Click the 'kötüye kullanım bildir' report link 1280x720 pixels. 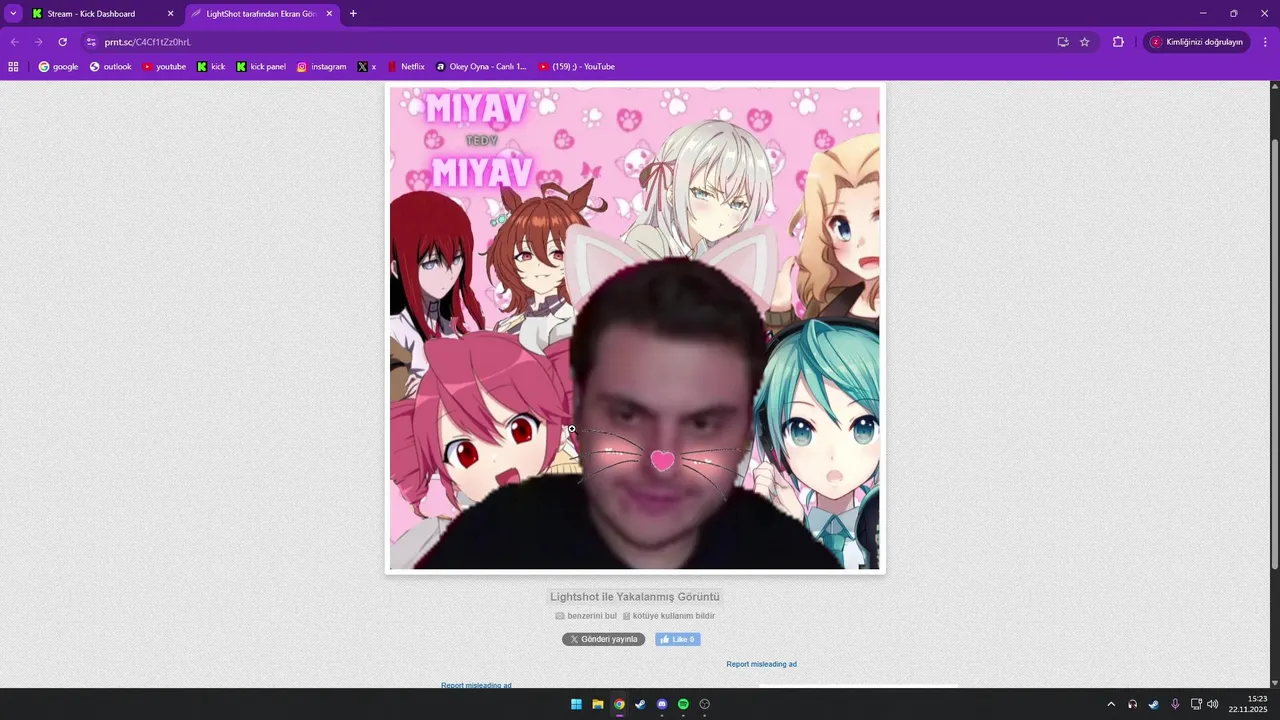669,616
